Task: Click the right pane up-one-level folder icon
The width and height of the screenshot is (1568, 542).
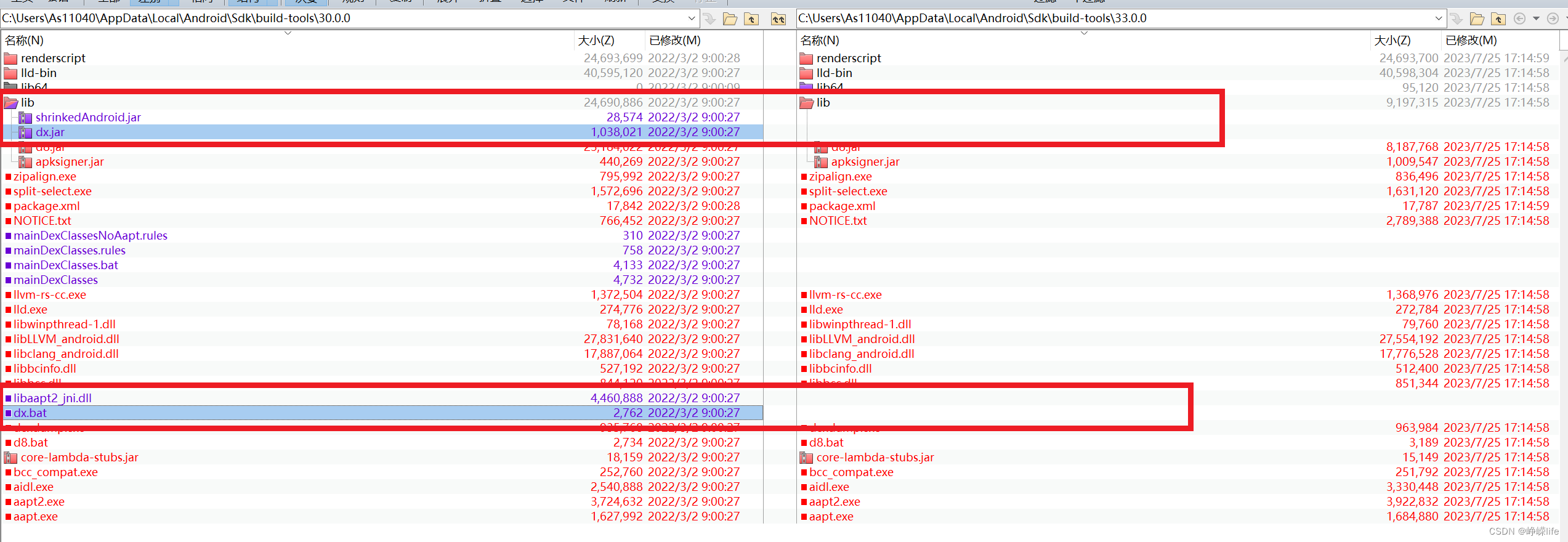Action: (1498, 18)
